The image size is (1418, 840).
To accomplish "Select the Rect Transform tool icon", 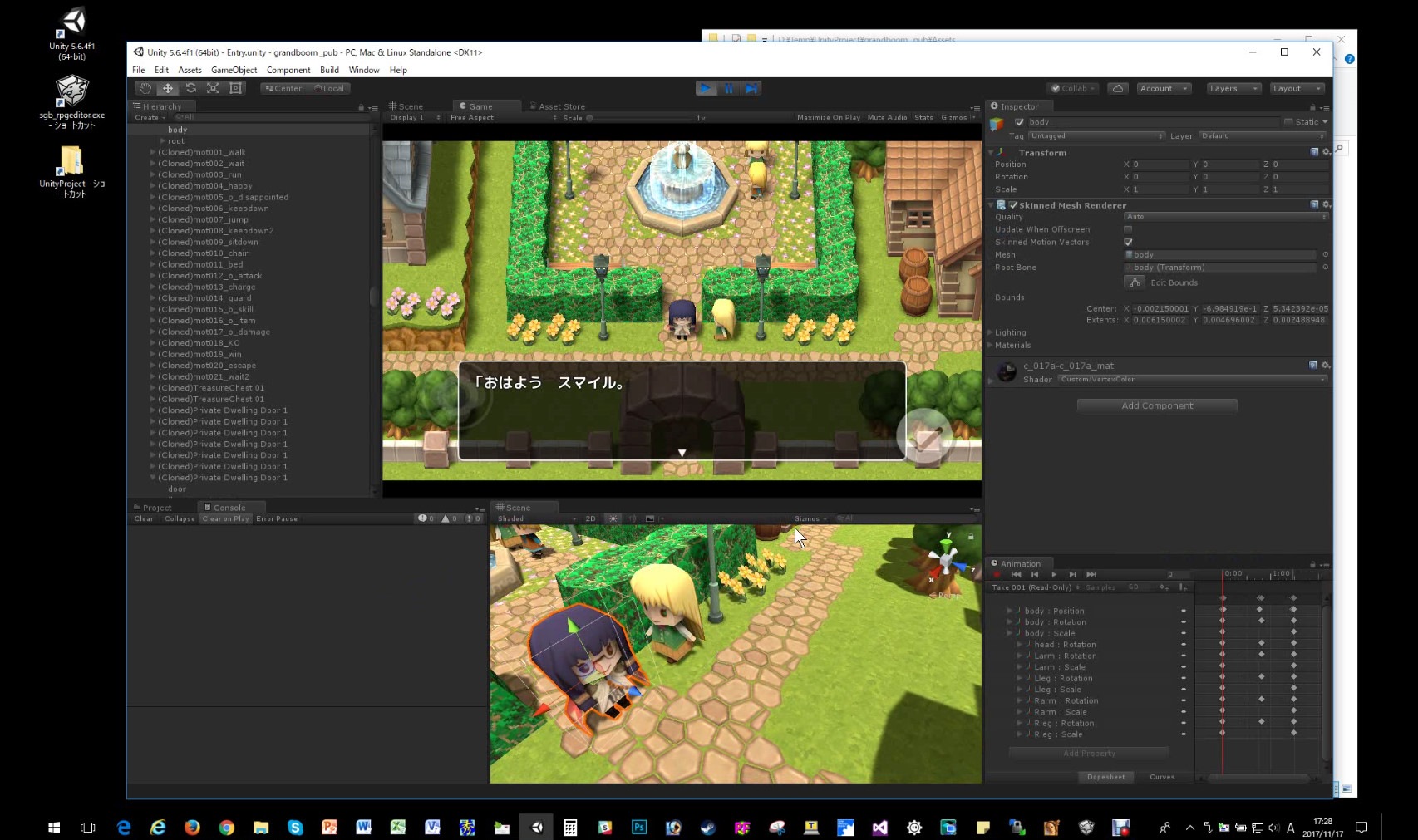I will click(236, 88).
